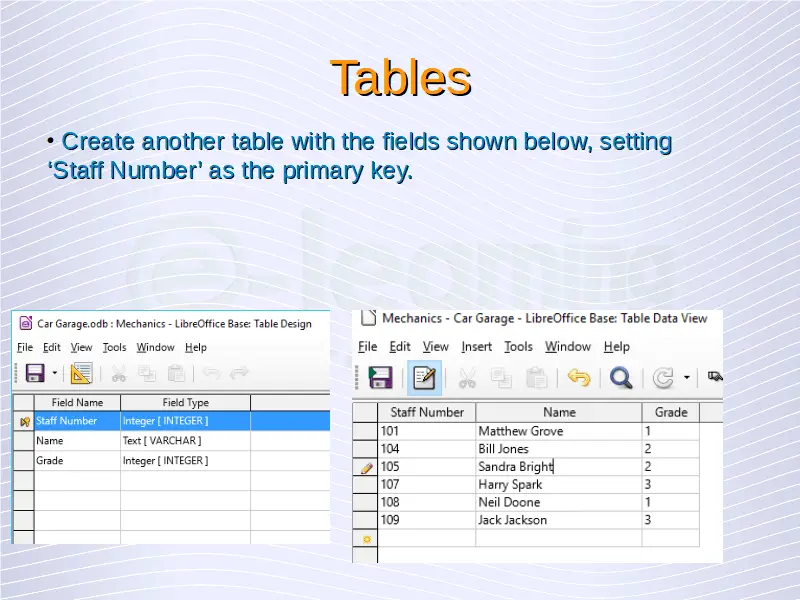The image size is (800, 600).
Task: Open the Edit menu in Table Data View
Action: click(400, 347)
